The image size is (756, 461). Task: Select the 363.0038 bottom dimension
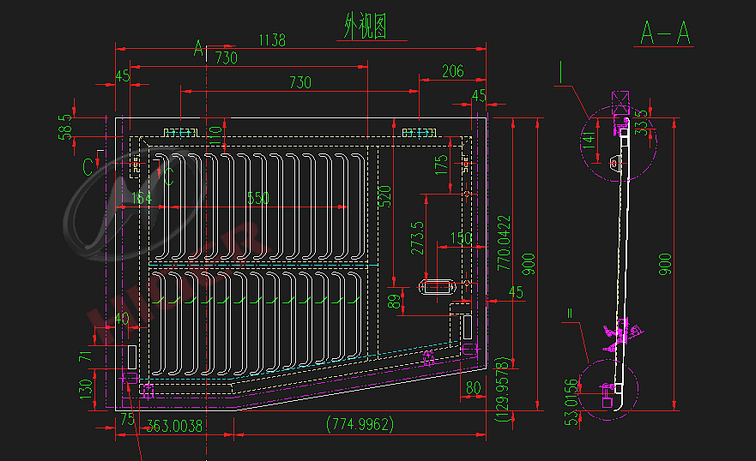pyautogui.click(x=175, y=425)
